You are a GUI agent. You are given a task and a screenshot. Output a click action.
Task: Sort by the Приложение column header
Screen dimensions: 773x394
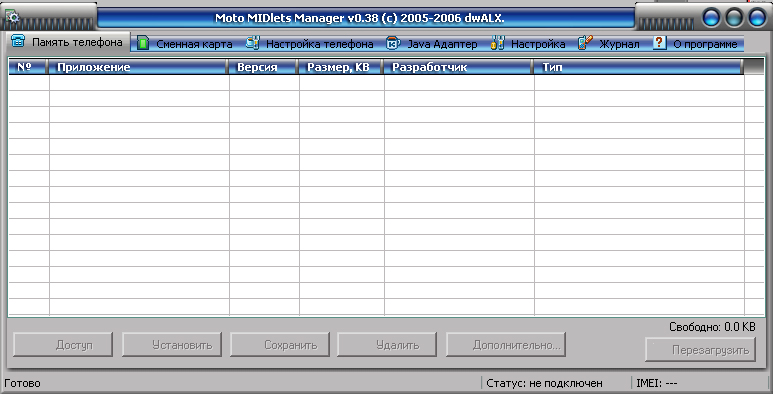click(138, 67)
